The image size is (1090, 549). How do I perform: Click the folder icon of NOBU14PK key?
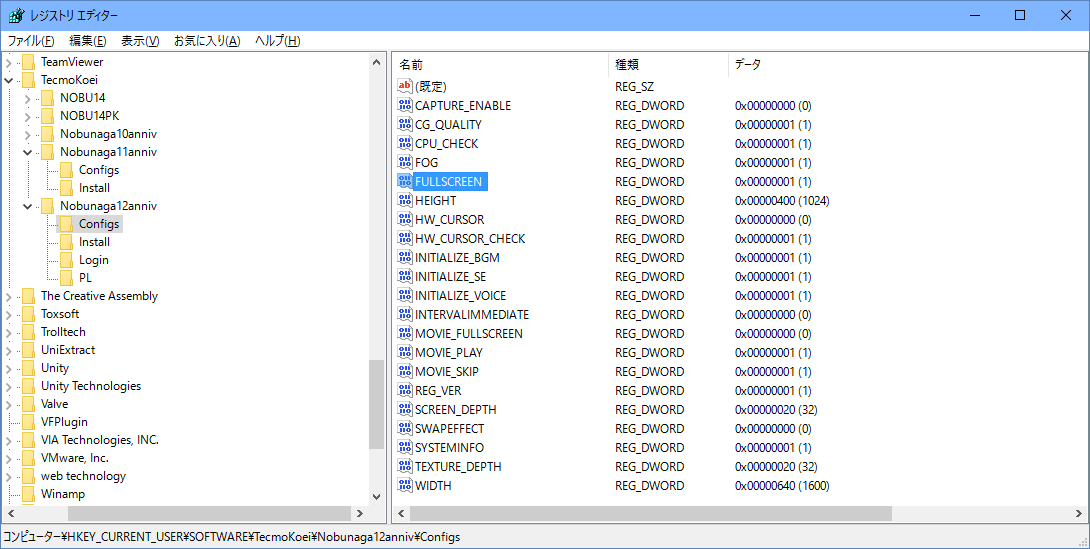coord(48,116)
